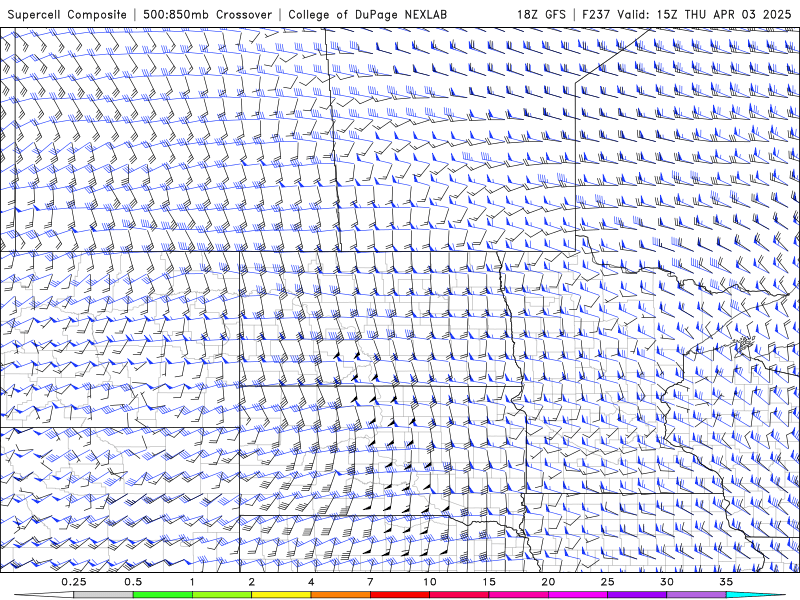Click the "College of DuPage NEXLAB" label

[367, 15]
